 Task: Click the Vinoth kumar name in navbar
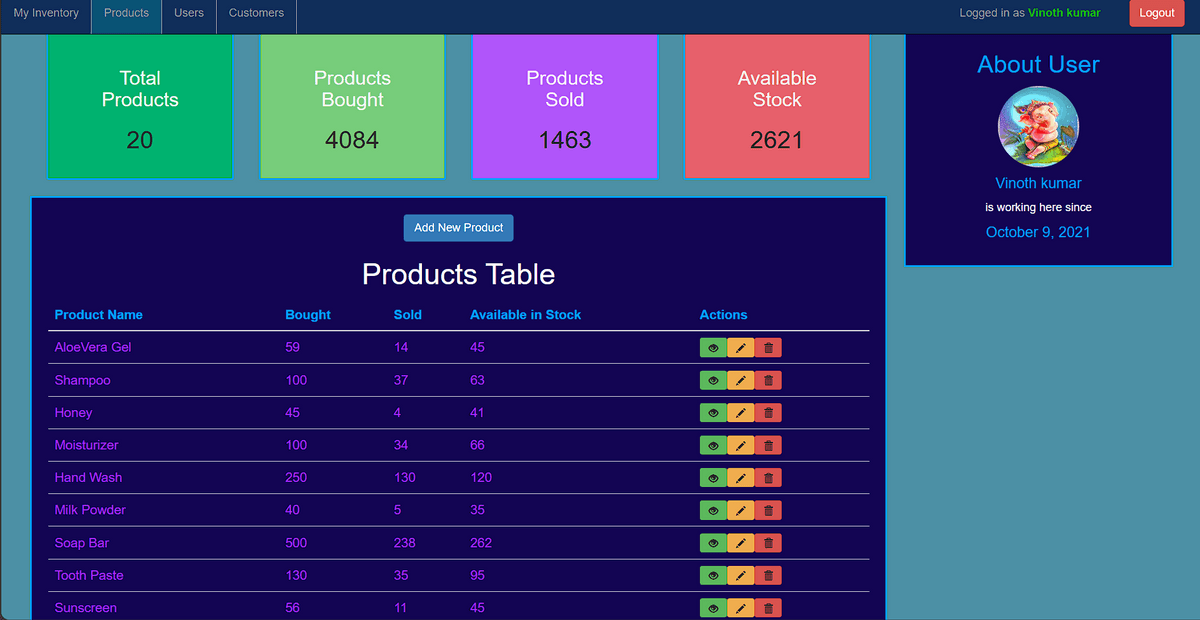click(1064, 13)
